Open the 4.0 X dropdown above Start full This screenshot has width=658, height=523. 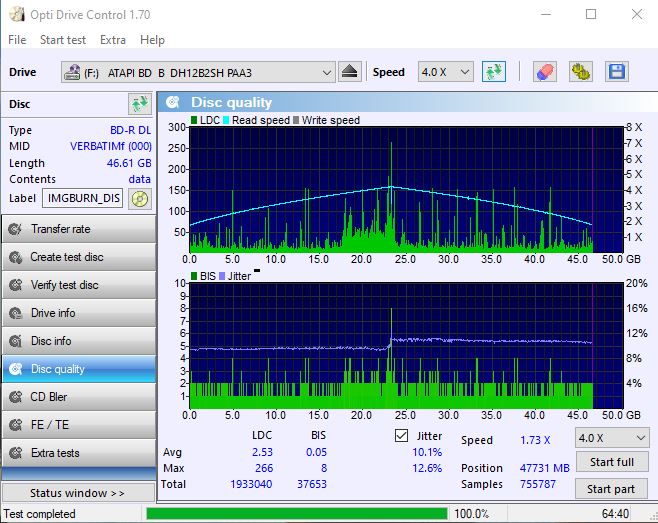pos(611,437)
